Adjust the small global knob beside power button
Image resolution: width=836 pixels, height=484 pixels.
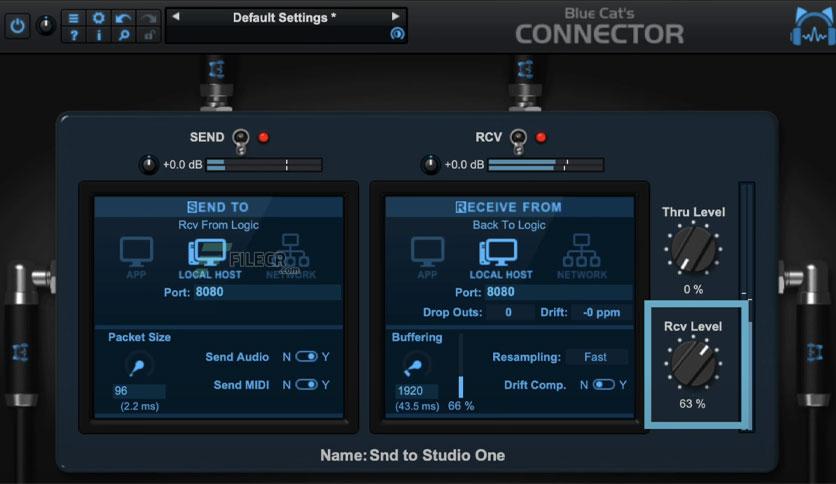click(x=46, y=25)
